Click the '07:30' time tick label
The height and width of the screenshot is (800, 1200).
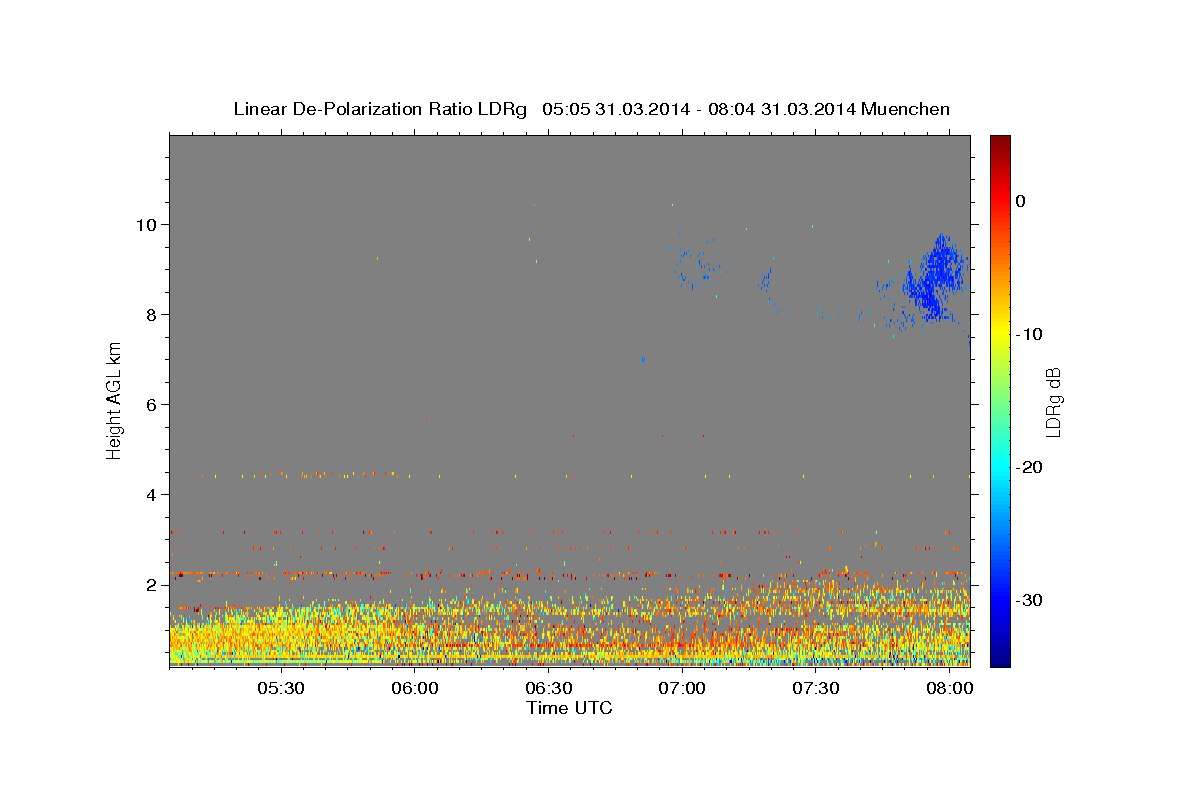tap(816, 689)
